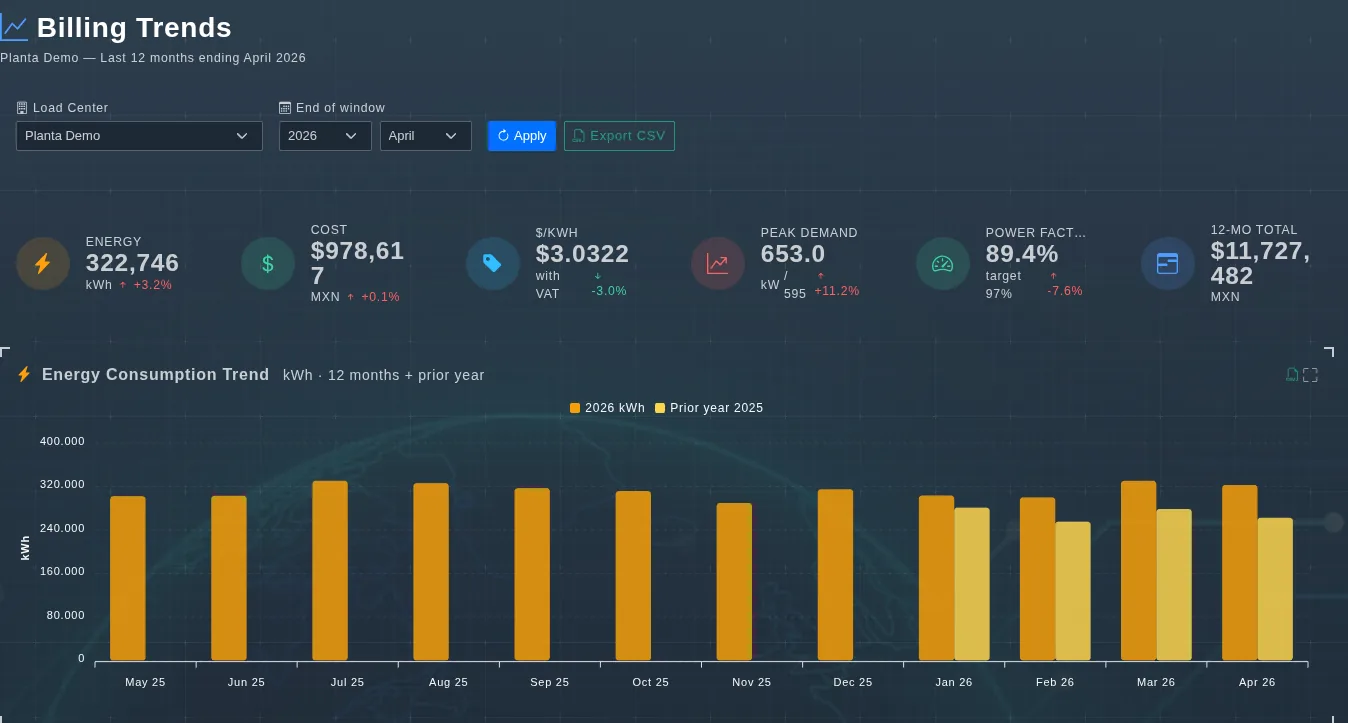Click the 400.000 y-axis label
The image size is (1348, 723).
pos(62,441)
